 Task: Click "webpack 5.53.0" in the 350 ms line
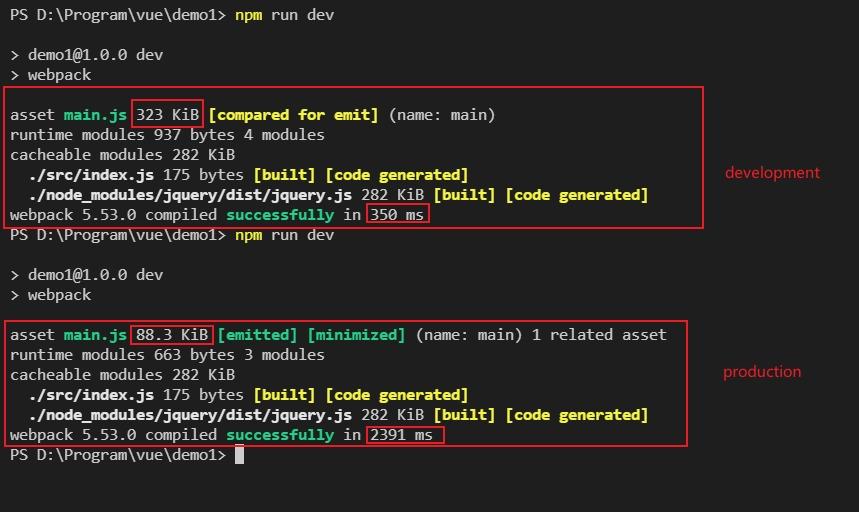(73, 215)
